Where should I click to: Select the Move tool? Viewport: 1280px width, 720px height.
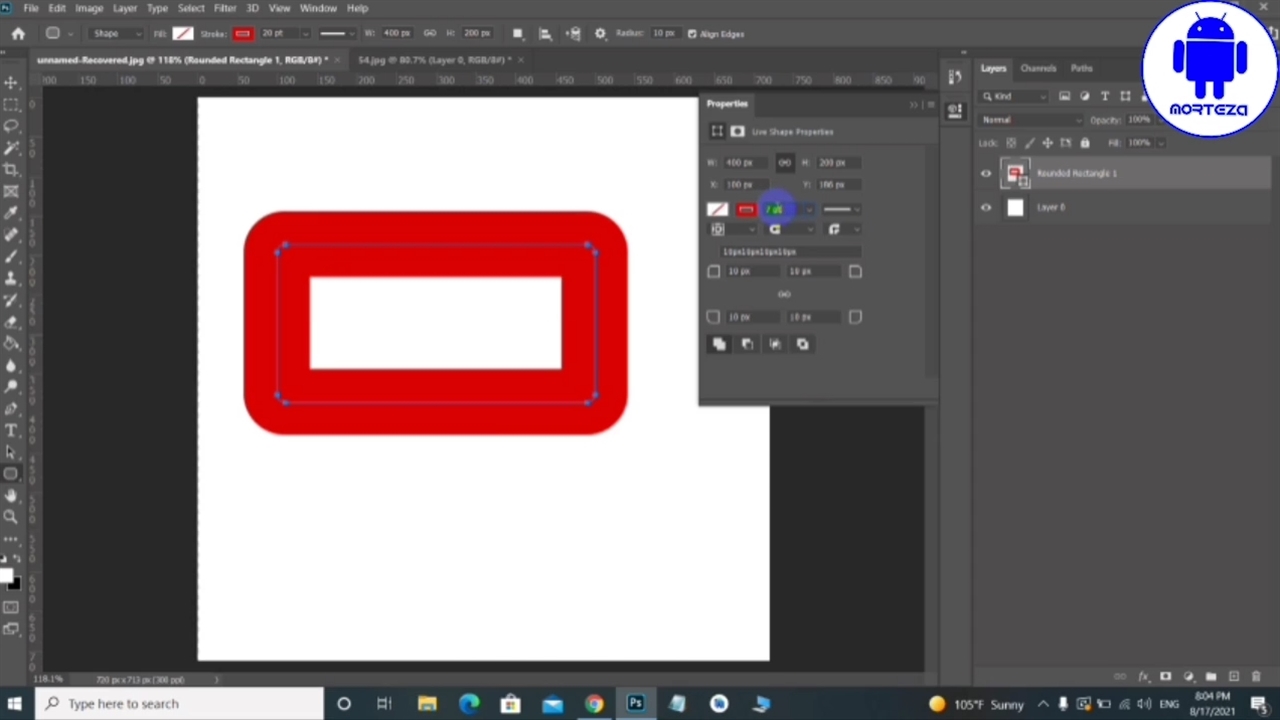[11, 82]
